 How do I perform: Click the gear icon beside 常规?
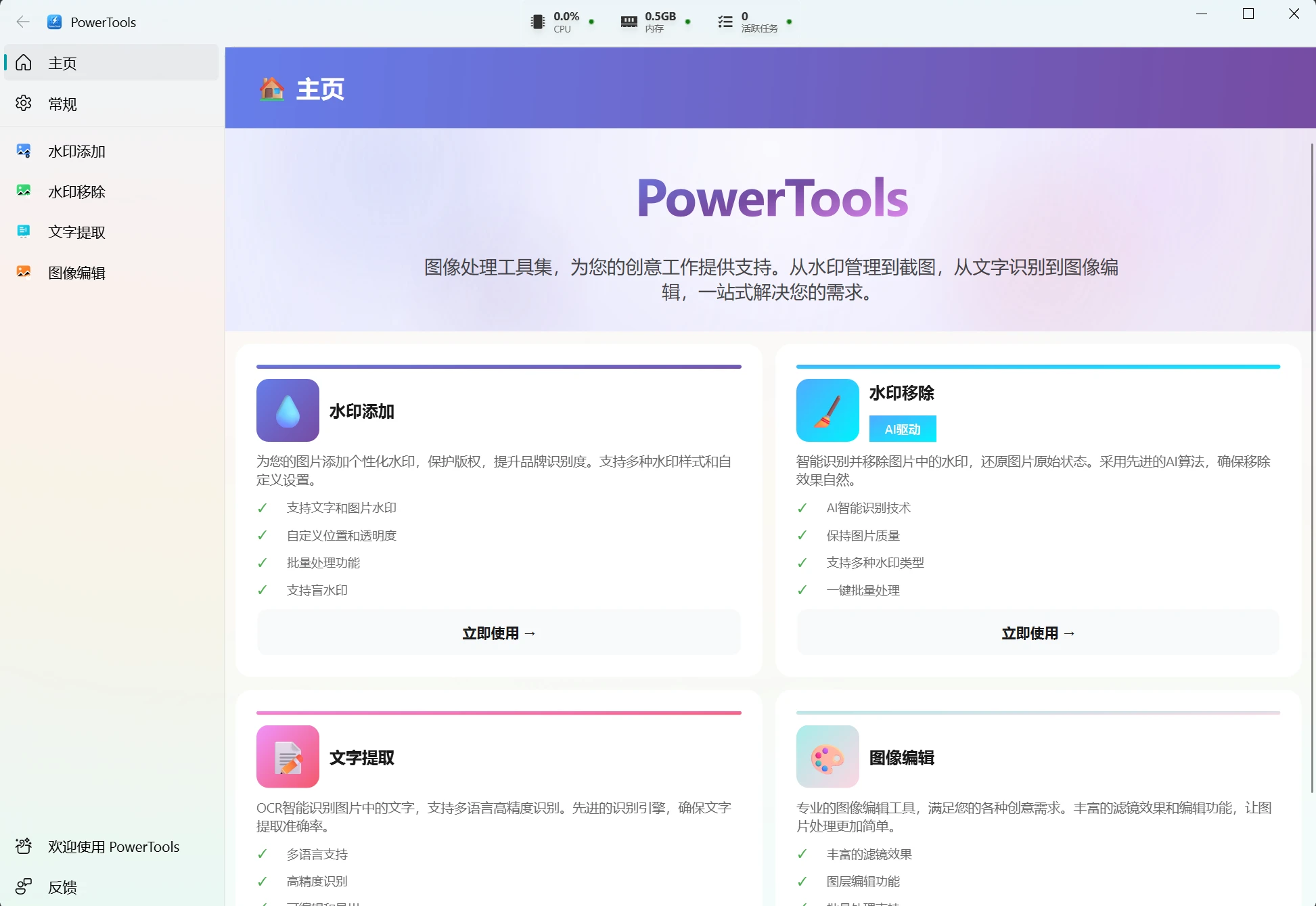click(24, 103)
